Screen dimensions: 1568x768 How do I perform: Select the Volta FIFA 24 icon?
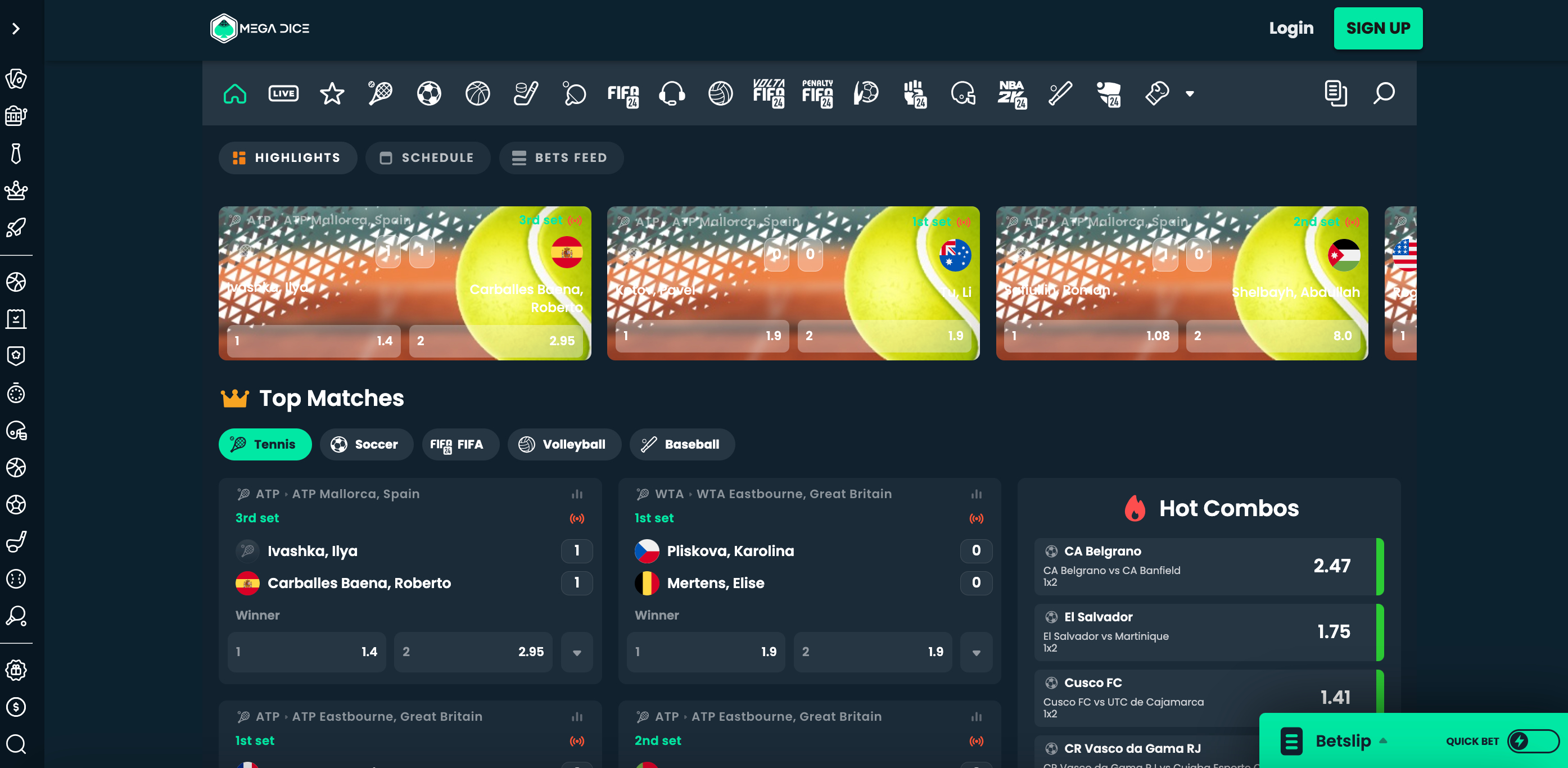point(769,94)
